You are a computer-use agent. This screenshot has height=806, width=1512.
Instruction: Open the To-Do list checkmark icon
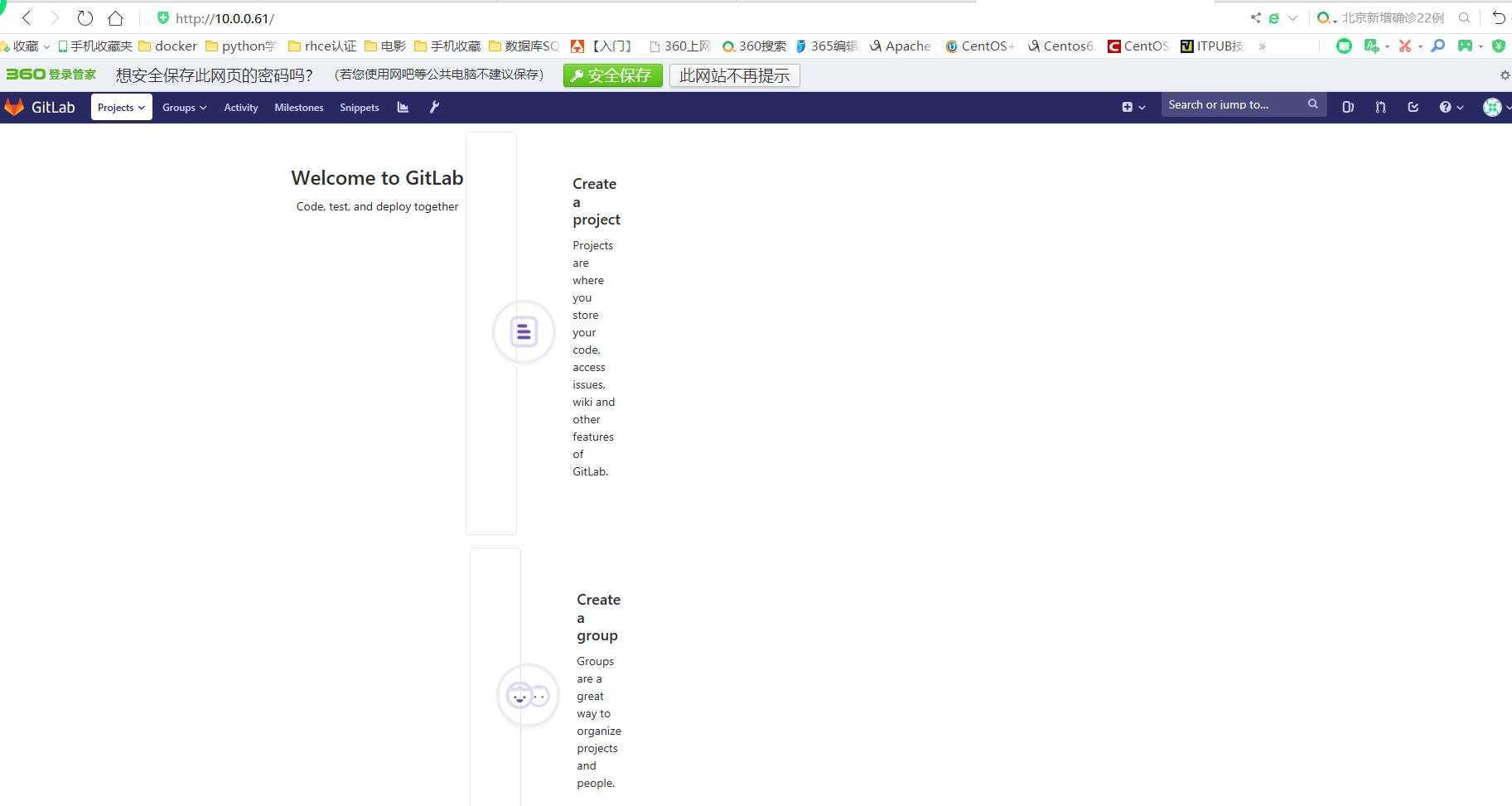coord(1413,107)
